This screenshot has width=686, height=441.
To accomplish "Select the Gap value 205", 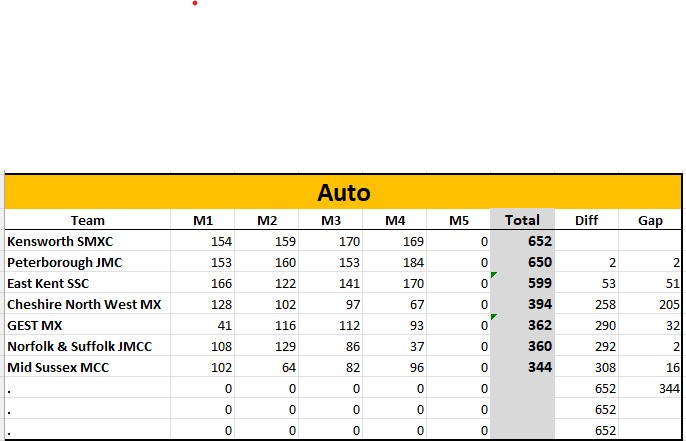I will click(x=650, y=304).
